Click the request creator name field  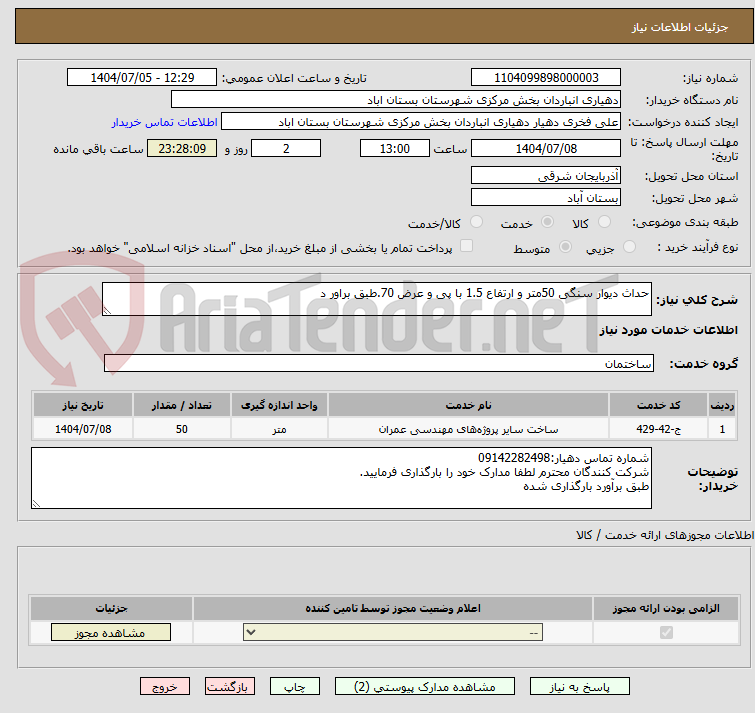pyautogui.click(x=421, y=122)
